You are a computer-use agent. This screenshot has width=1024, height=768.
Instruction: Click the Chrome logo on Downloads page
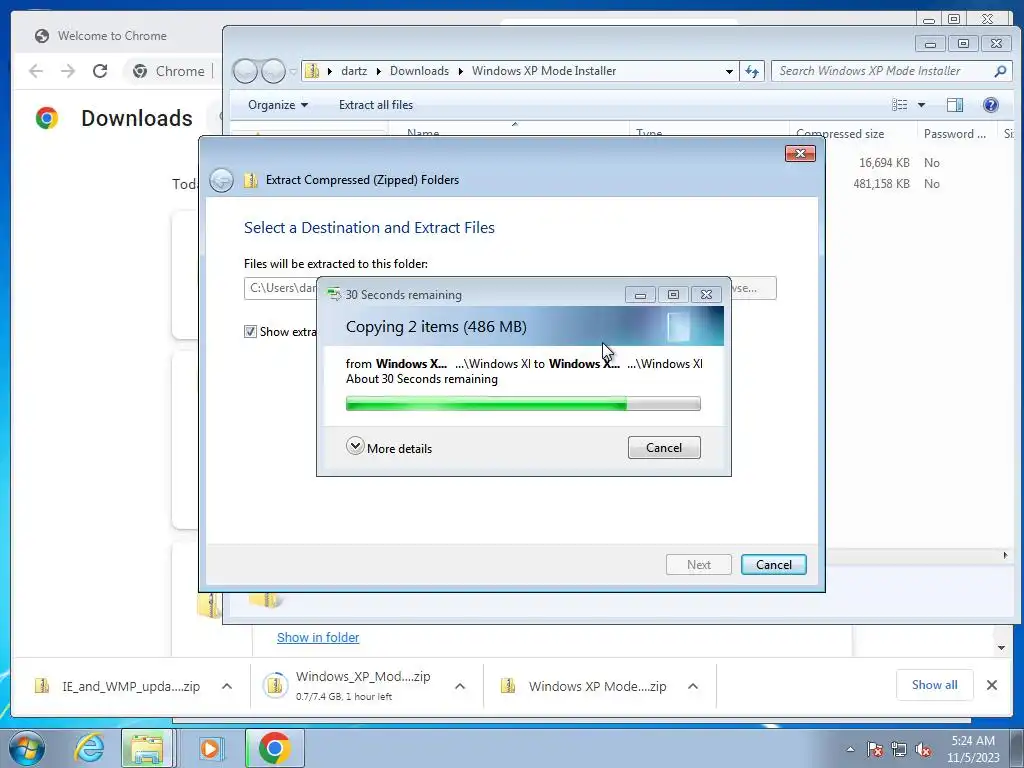[x=47, y=118]
